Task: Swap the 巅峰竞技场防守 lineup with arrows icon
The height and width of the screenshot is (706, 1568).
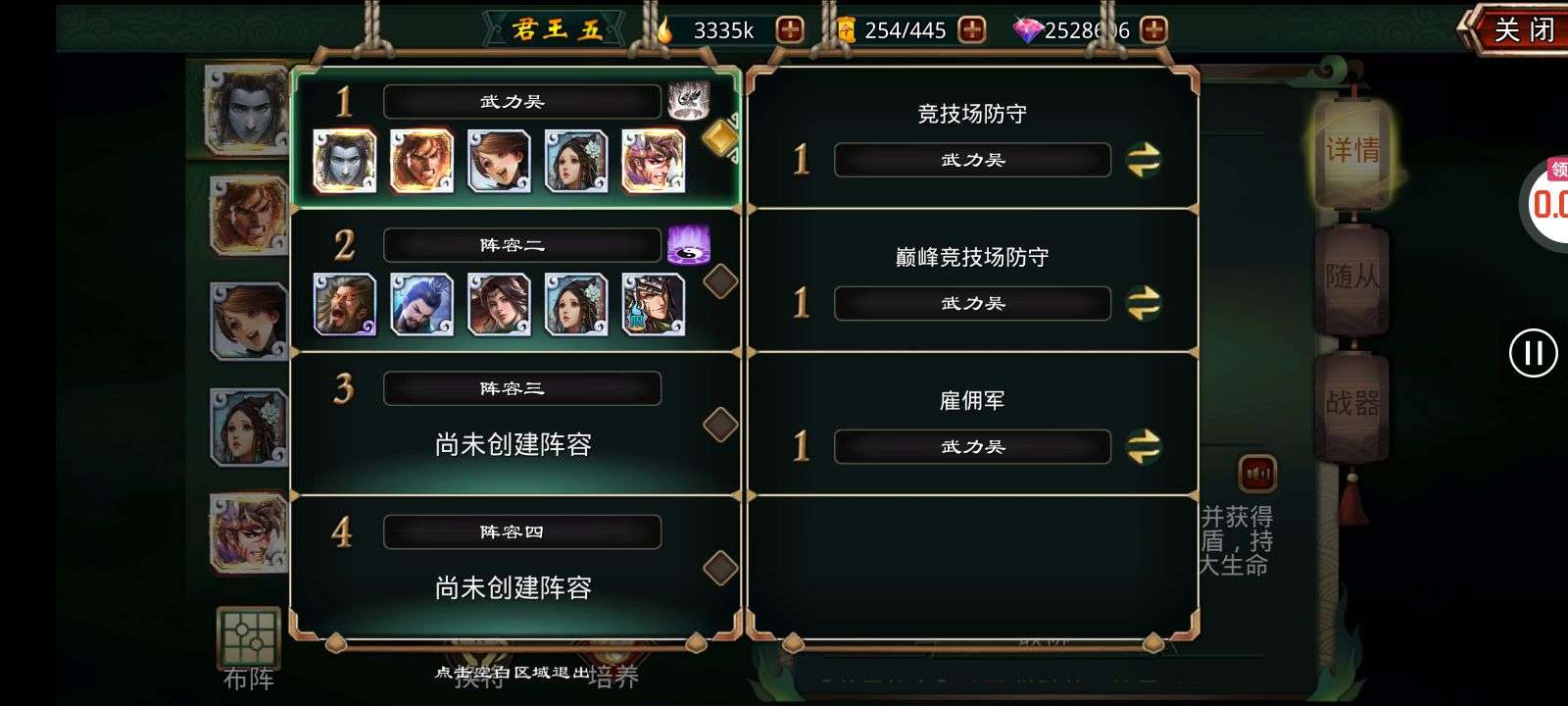Action: (1143, 303)
